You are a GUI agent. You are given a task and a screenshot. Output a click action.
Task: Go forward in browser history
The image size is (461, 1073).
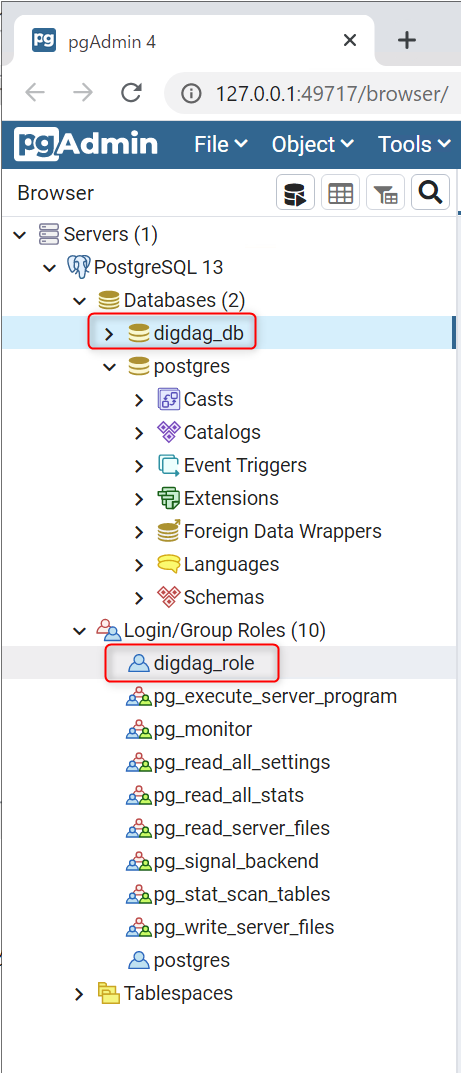coord(83,93)
